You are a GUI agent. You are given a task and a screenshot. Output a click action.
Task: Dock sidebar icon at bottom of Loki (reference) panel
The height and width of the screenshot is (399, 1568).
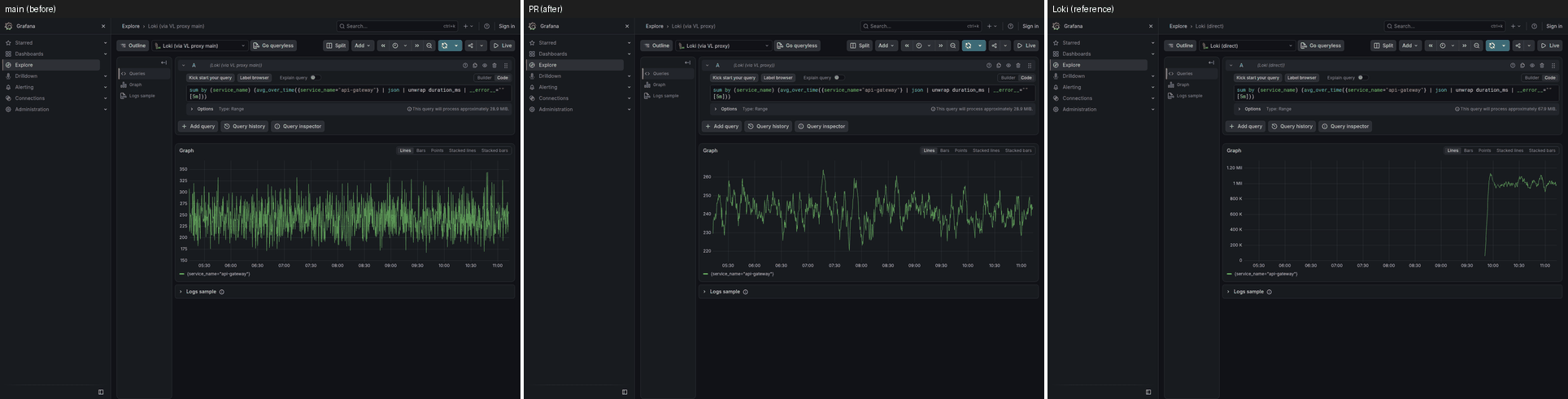pyautogui.click(x=1148, y=392)
